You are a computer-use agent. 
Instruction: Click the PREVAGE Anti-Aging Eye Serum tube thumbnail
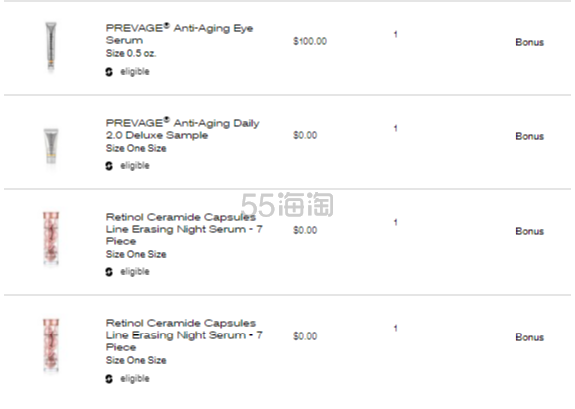(x=51, y=46)
